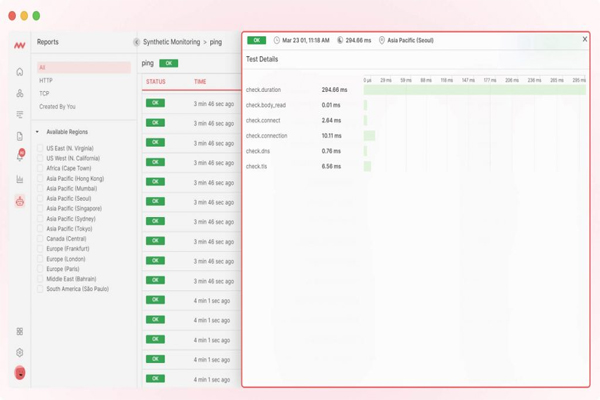The height and width of the screenshot is (400, 600).
Task: Click the home icon in left sidebar
Action: tap(20, 72)
